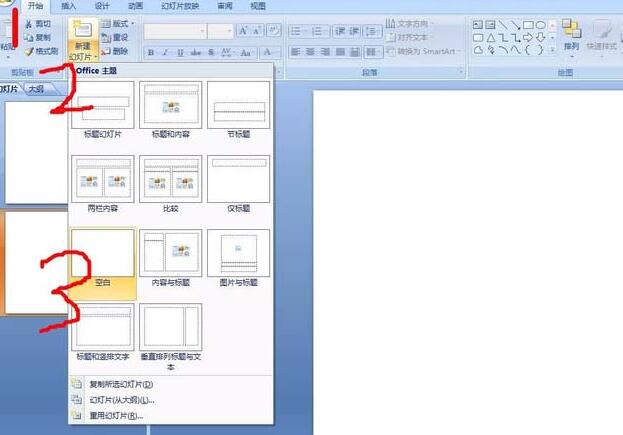This screenshot has height=435, width=623.
Task: Toggle Strikethrough abc formatting
Action: 195,52
